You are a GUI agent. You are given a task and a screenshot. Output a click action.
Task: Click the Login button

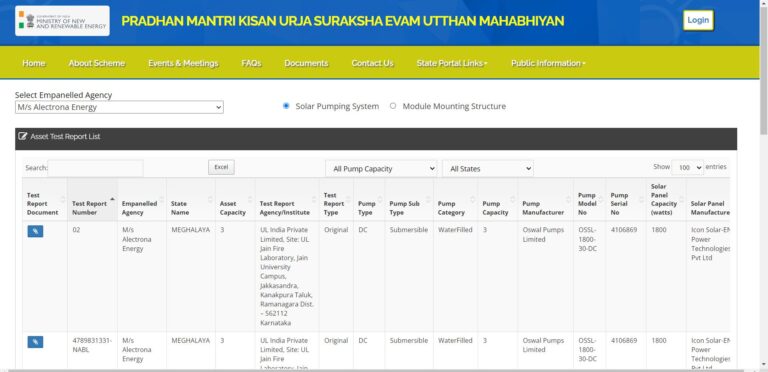tap(698, 20)
